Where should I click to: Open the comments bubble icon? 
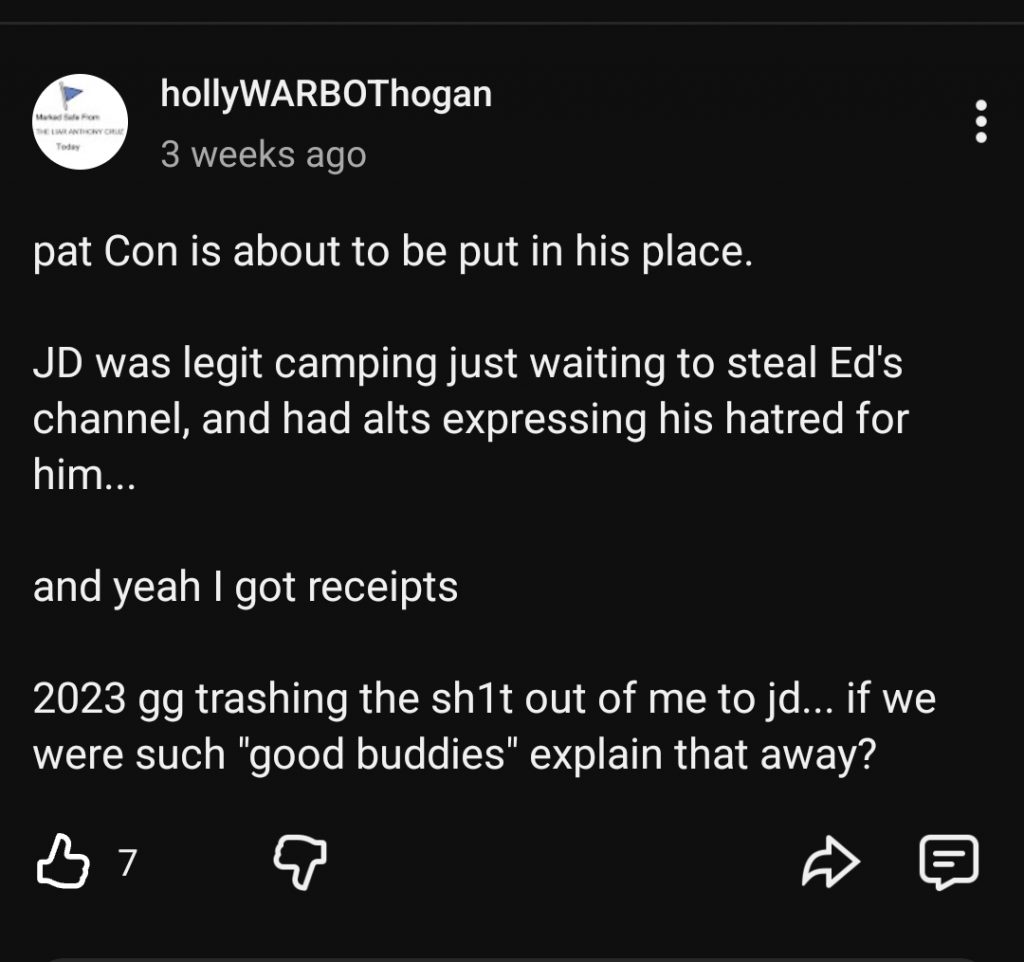point(948,861)
